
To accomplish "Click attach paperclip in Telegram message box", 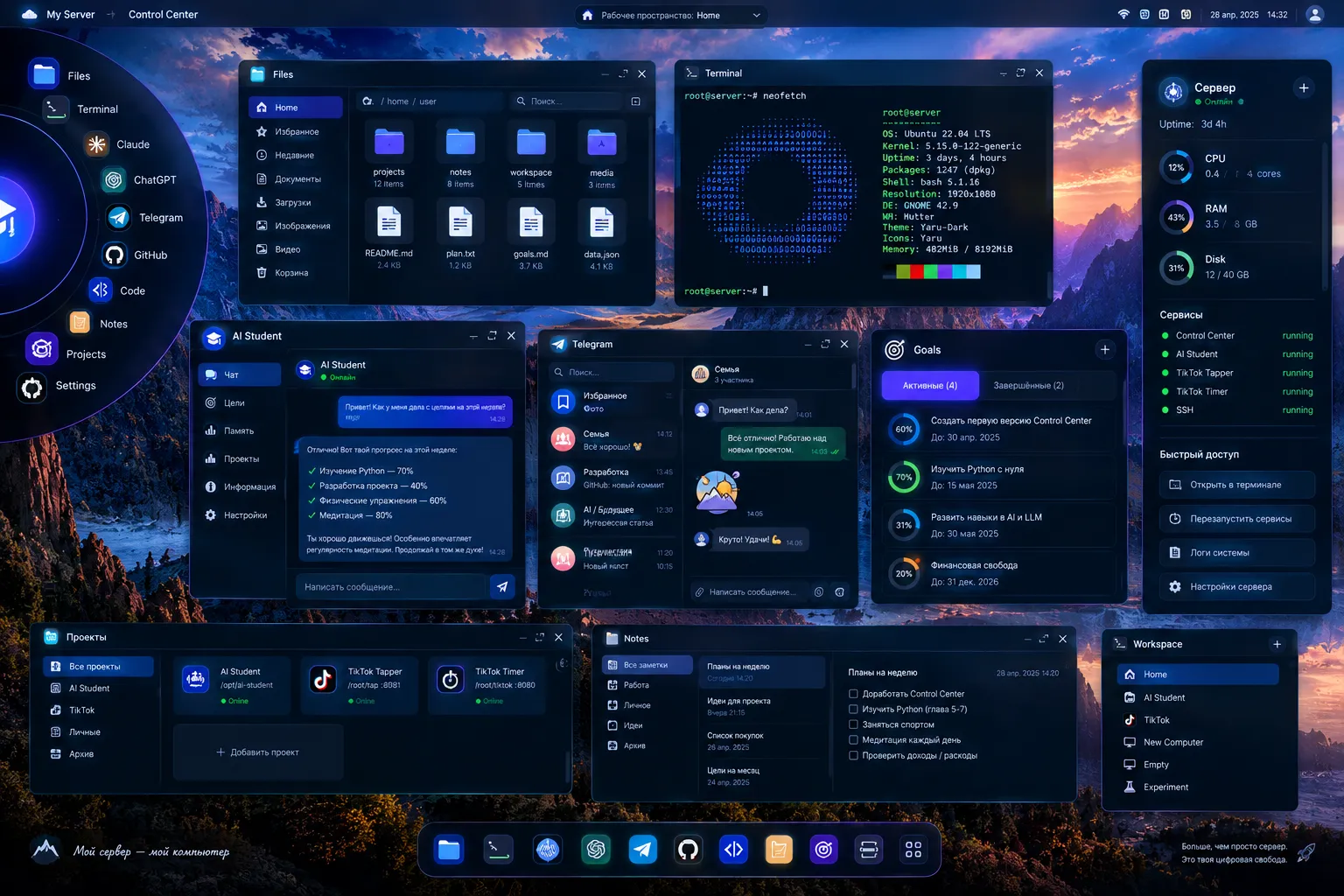I will [699, 592].
